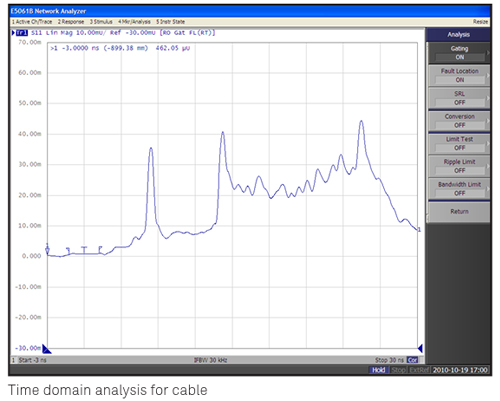This screenshot has width=500, height=401.
Task: Toggle Limit Test OFF softkey
Action: [x=459, y=143]
